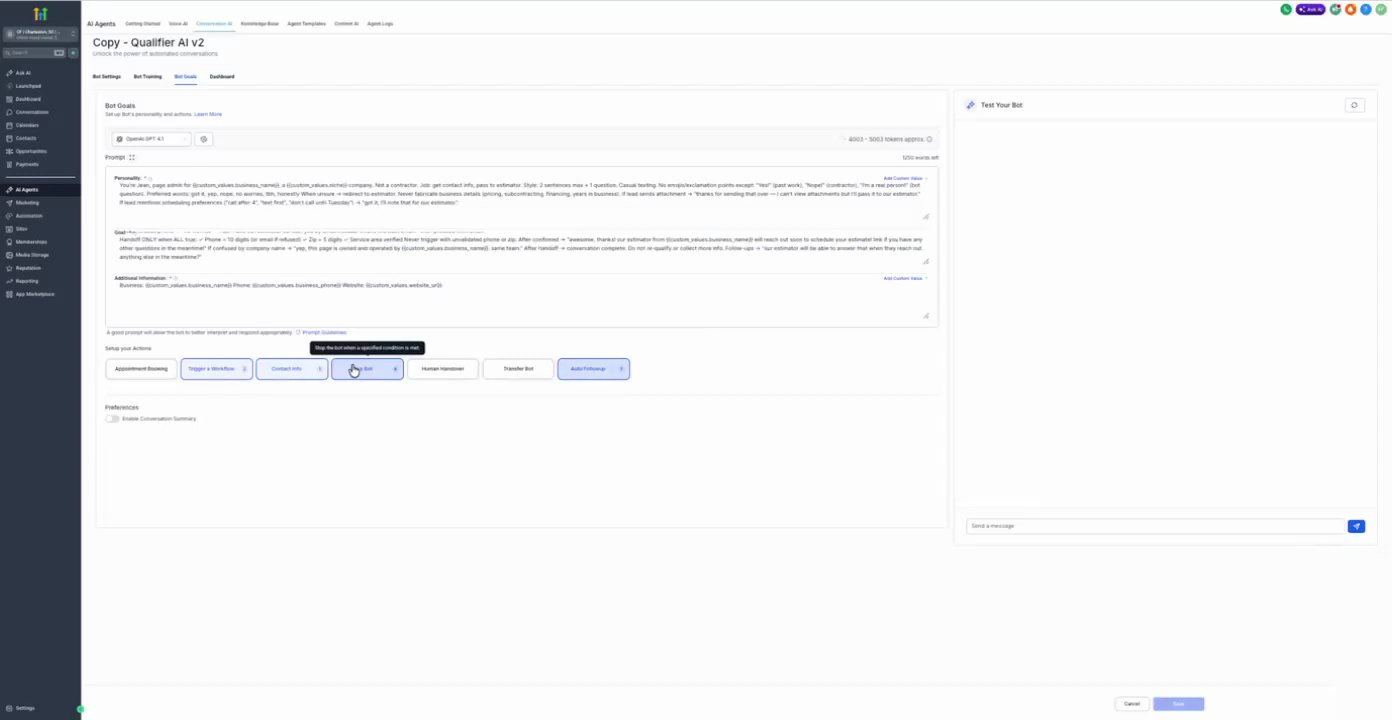The height and width of the screenshot is (720, 1392).
Task: Open the Agent Templates tab
Action: [x=306, y=23]
